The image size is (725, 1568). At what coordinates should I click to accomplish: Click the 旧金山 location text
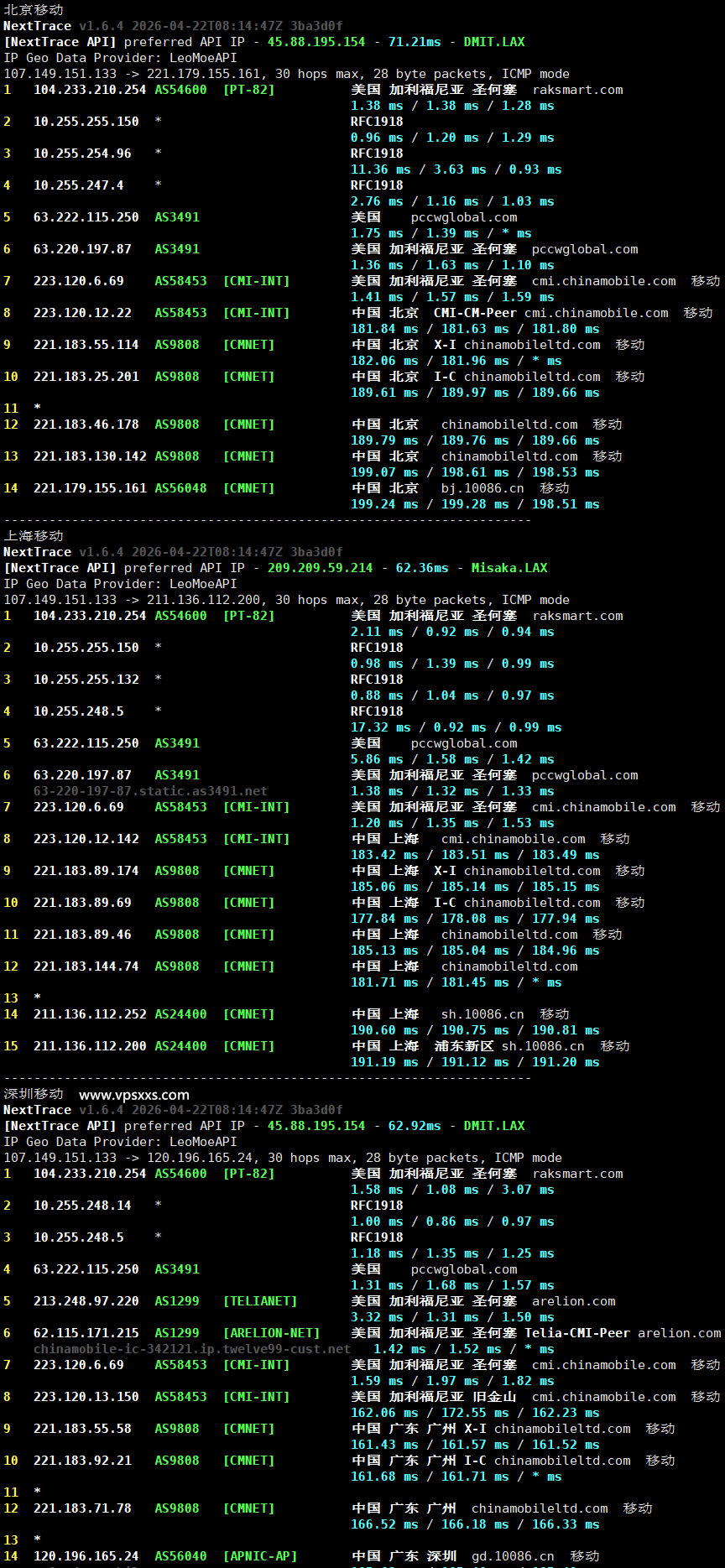pyautogui.click(x=494, y=1397)
